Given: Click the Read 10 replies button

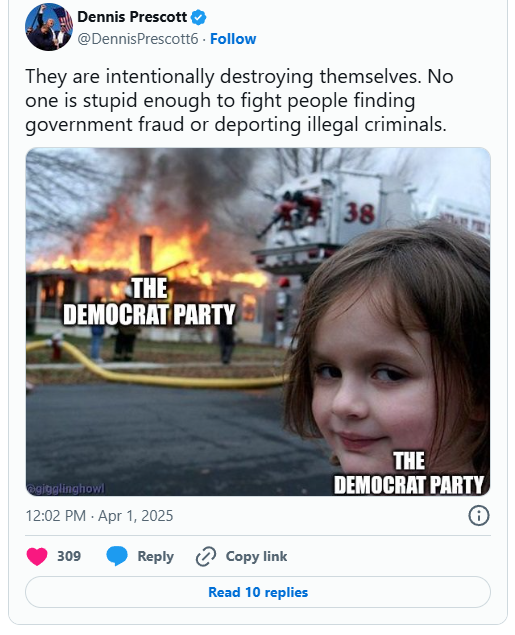Looking at the screenshot, I should point(258,592).
